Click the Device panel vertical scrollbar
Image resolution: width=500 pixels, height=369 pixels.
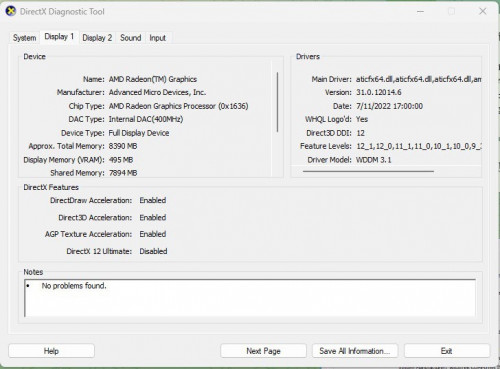tap(277, 102)
